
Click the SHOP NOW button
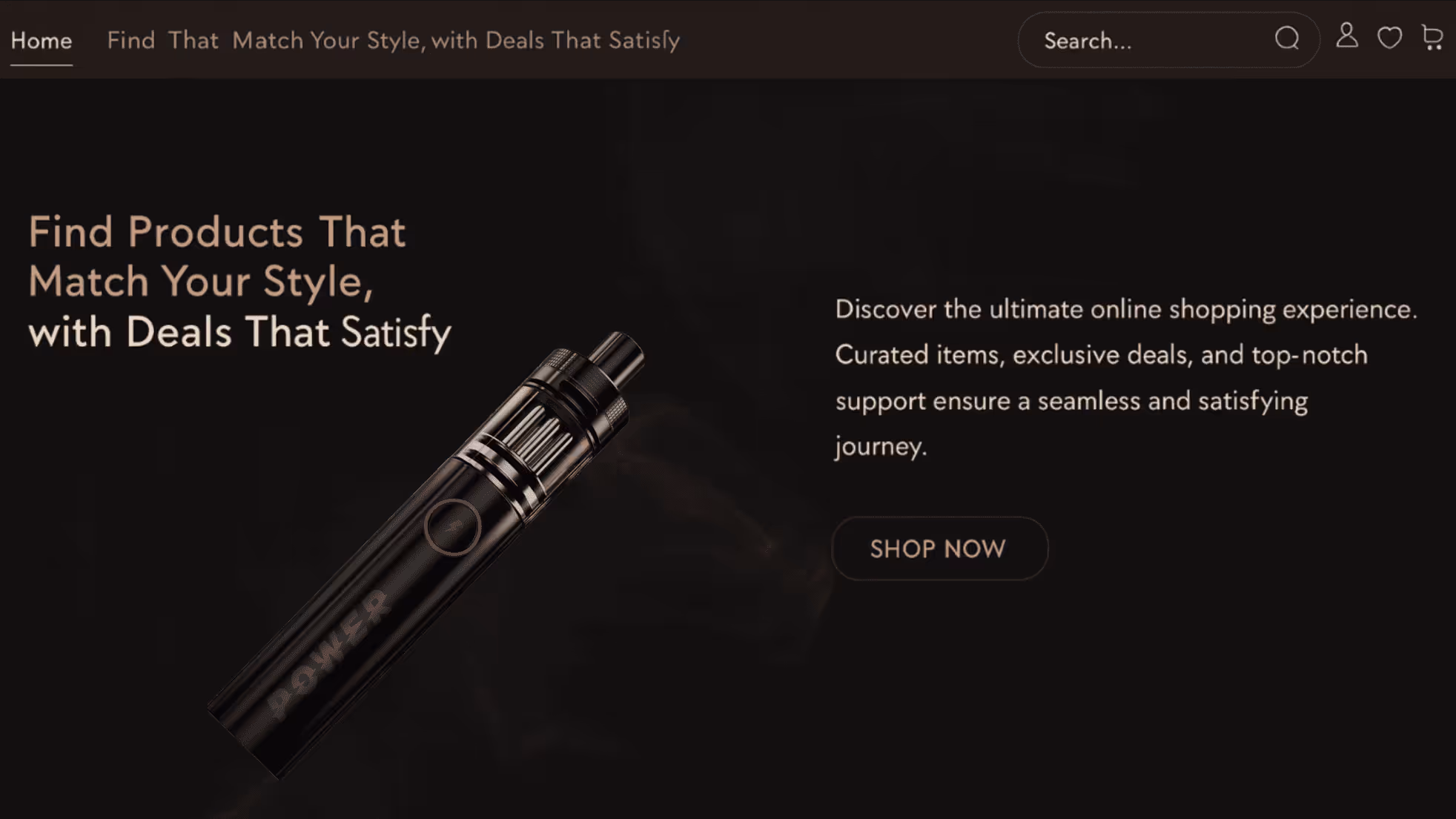click(x=939, y=548)
